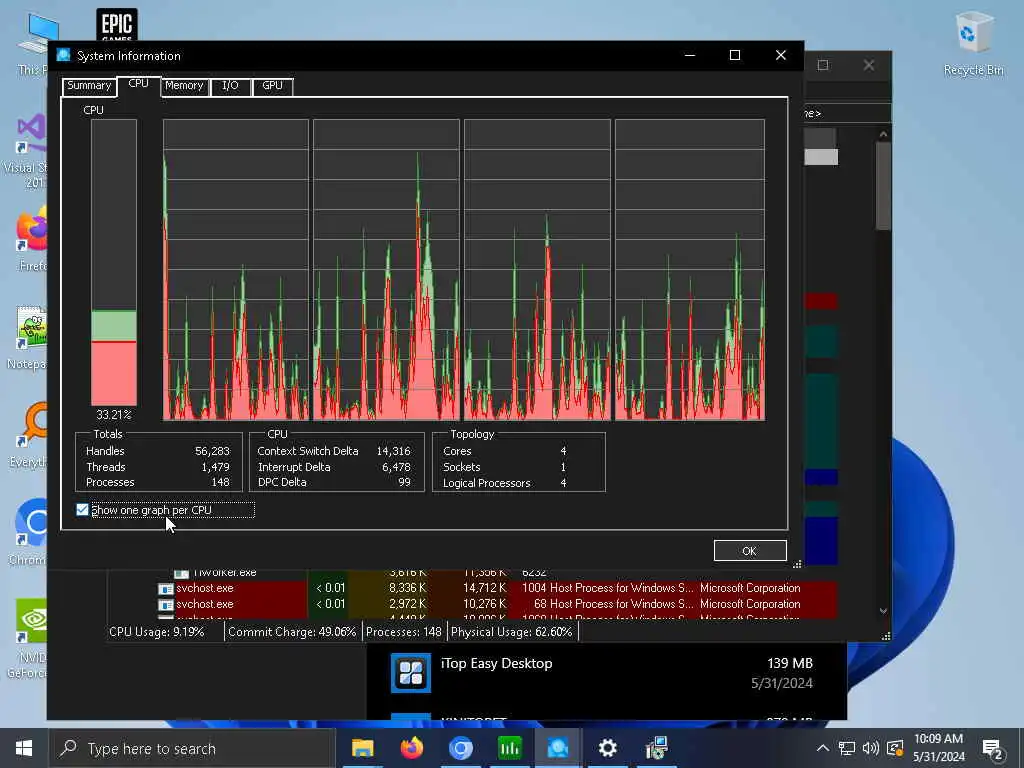
Task: Click the fourth CPU core graph
Action: (690, 269)
